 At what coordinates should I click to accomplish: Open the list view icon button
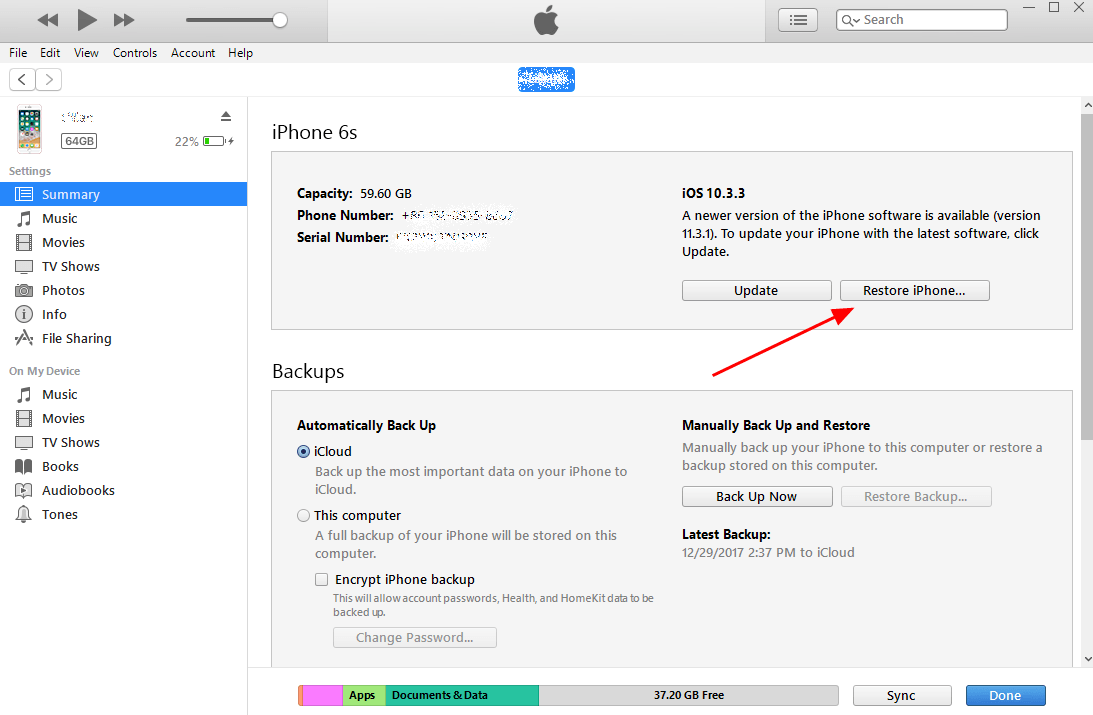click(798, 20)
